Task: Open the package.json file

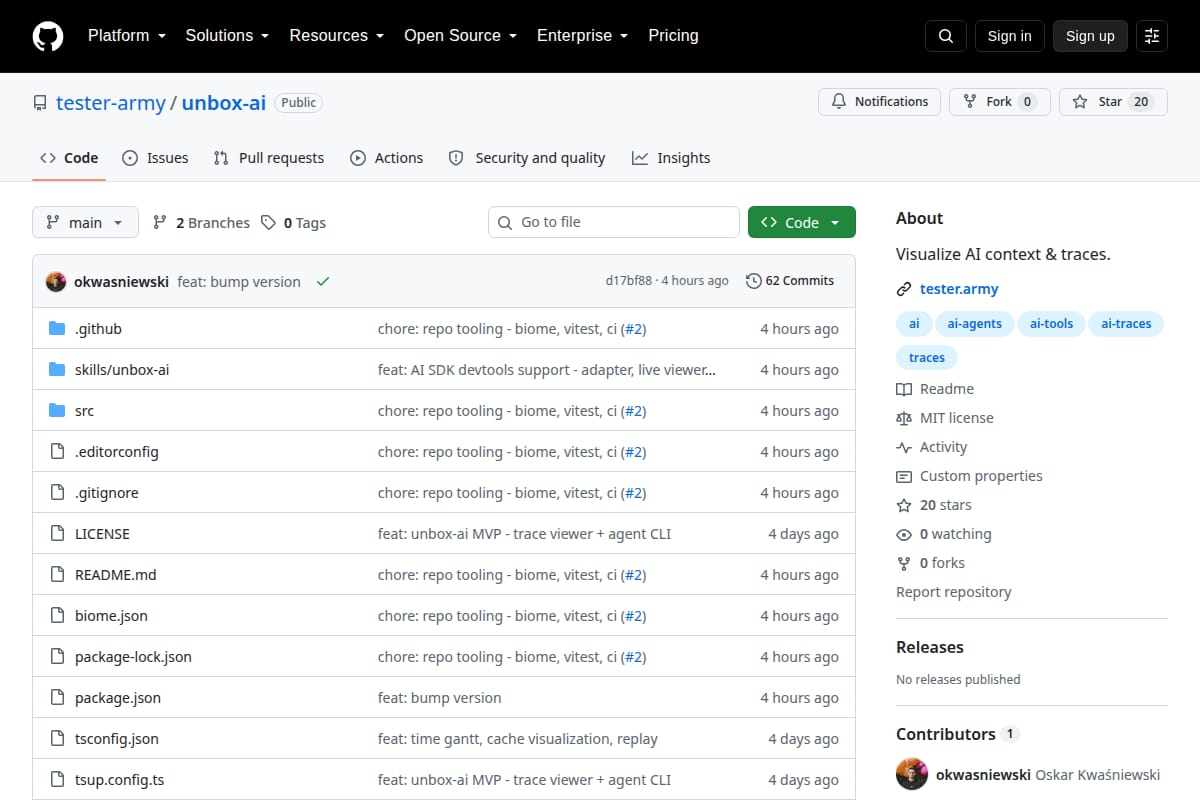Action: pyautogui.click(x=118, y=698)
